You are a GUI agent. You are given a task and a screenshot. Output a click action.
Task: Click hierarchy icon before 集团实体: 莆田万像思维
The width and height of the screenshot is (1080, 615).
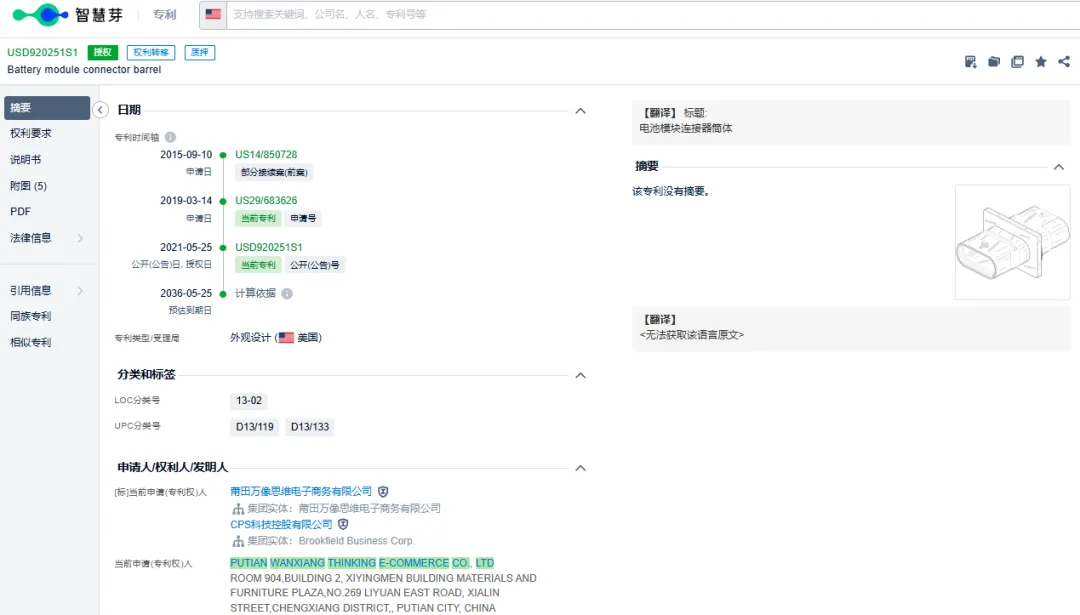(238, 509)
